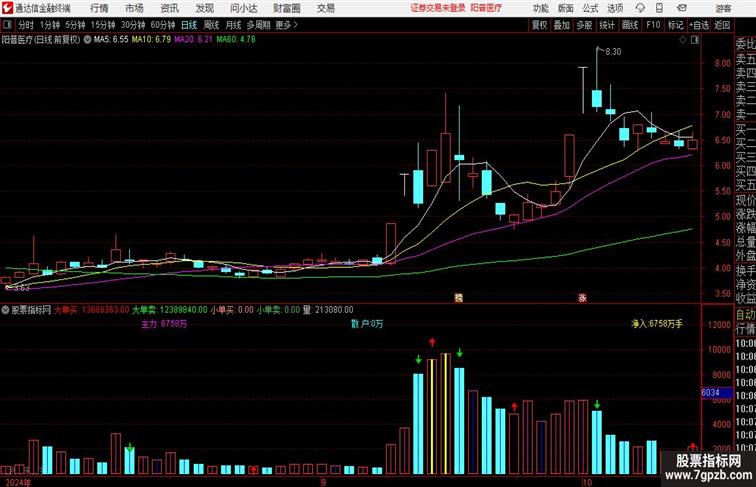Click the 标记 mark toolbar button
The width and height of the screenshot is (756, 487).
pyautogui.click(x=675, y=25)
